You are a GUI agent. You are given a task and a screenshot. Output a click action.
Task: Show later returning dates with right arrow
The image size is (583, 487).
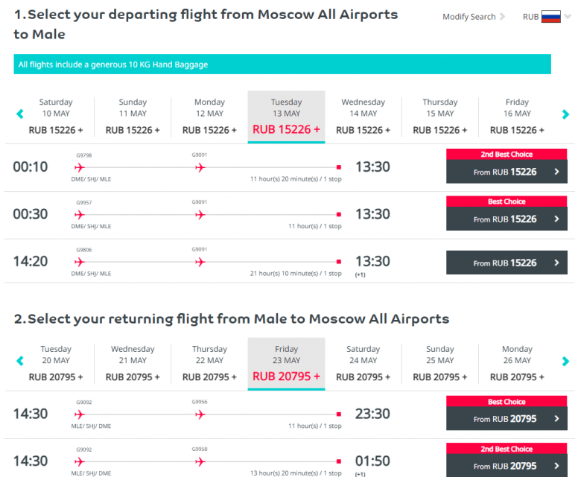pyautogui.click(x=565, y=361)
